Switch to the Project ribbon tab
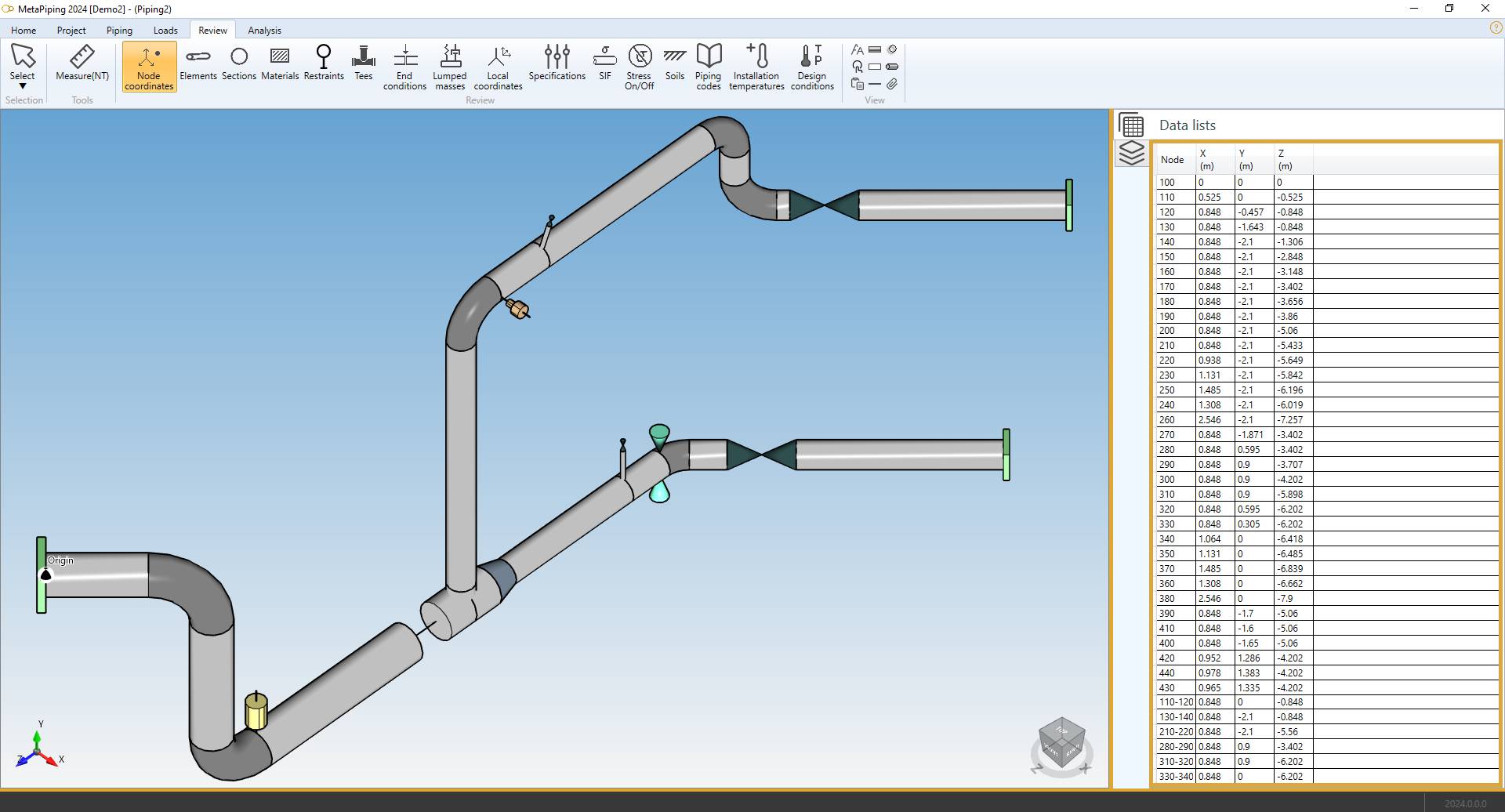The height and width of the screenshot is (812, 1505). pos(71,31)
